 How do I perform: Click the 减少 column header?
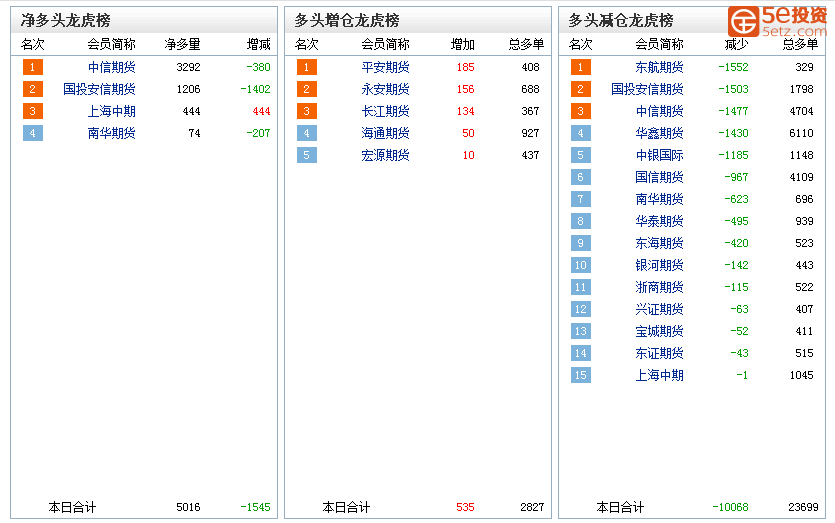click(x=736, y=44)
